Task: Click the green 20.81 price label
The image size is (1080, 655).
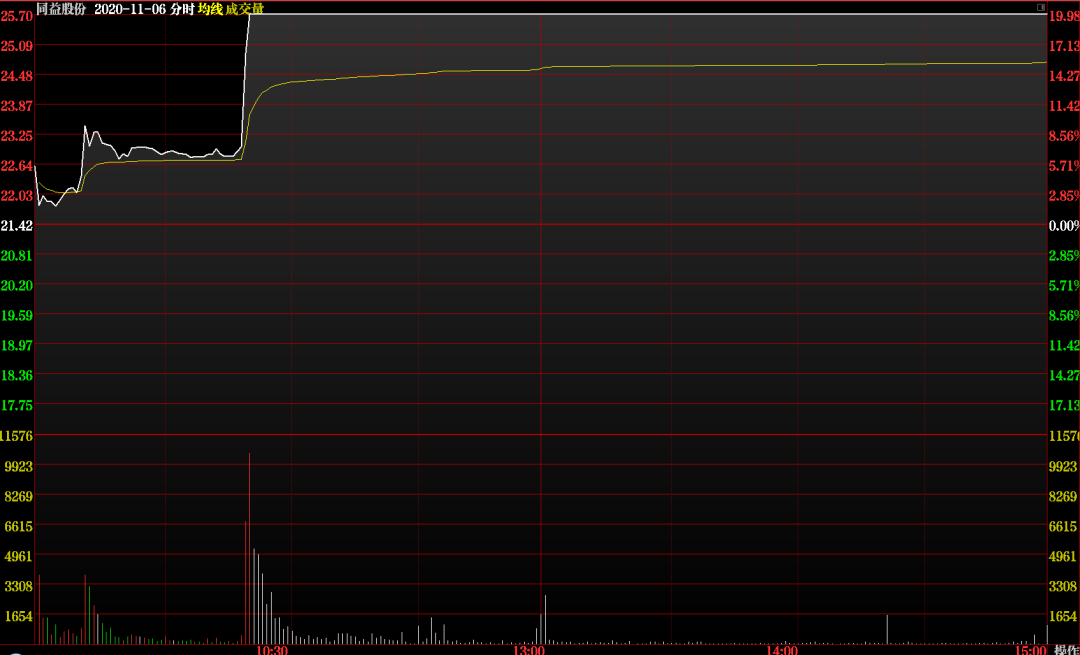Action: [16, 256]
